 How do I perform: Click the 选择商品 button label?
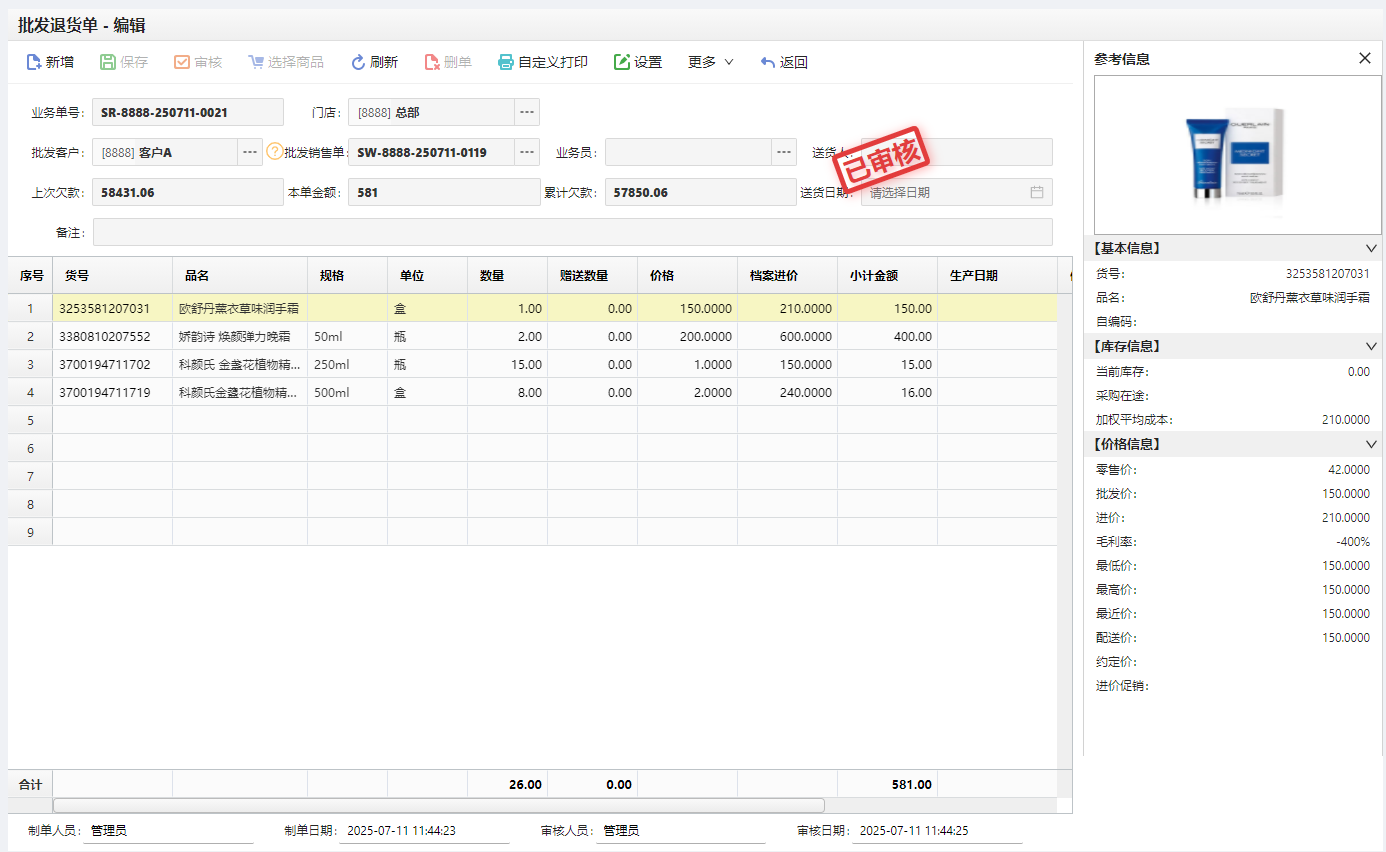click(296, 62)
